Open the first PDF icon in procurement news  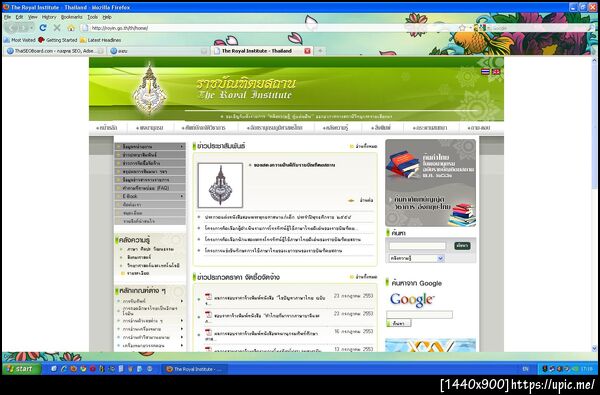pos(208,296)
